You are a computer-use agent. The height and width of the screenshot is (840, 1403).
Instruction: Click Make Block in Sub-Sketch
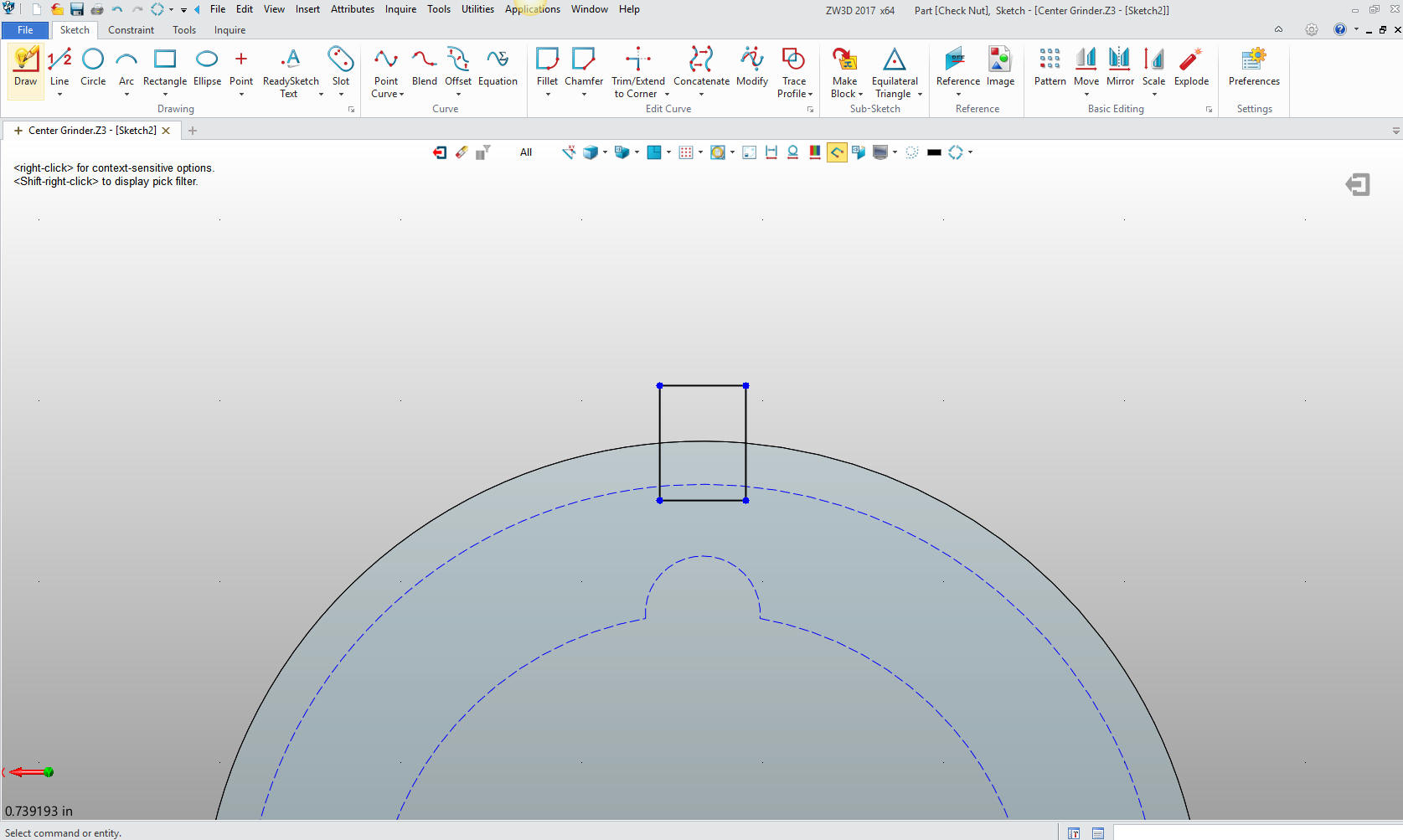click(x=845, y=74)
